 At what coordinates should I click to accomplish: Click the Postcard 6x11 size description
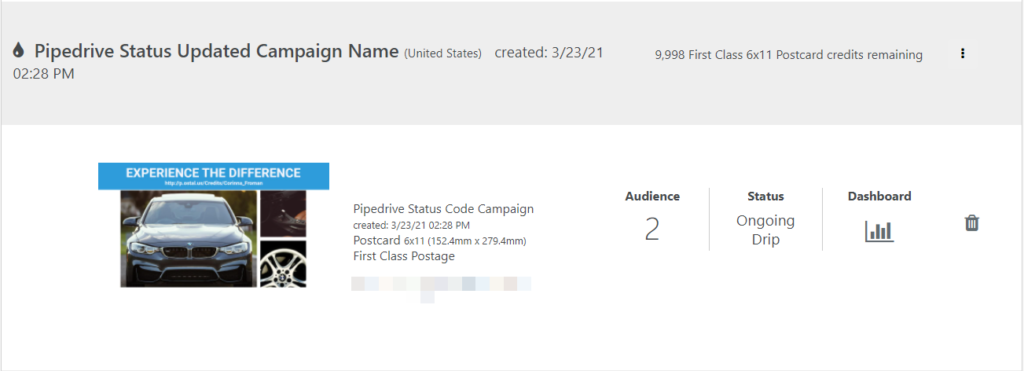[x=440, y=240]
